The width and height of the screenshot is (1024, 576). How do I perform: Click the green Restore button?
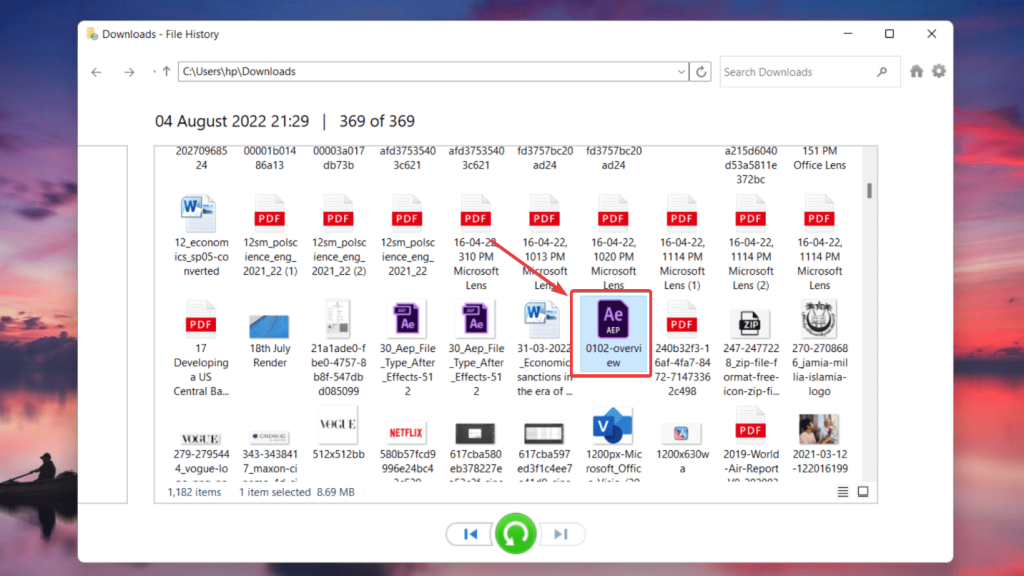pyautogui.click(x=516, y=533)
